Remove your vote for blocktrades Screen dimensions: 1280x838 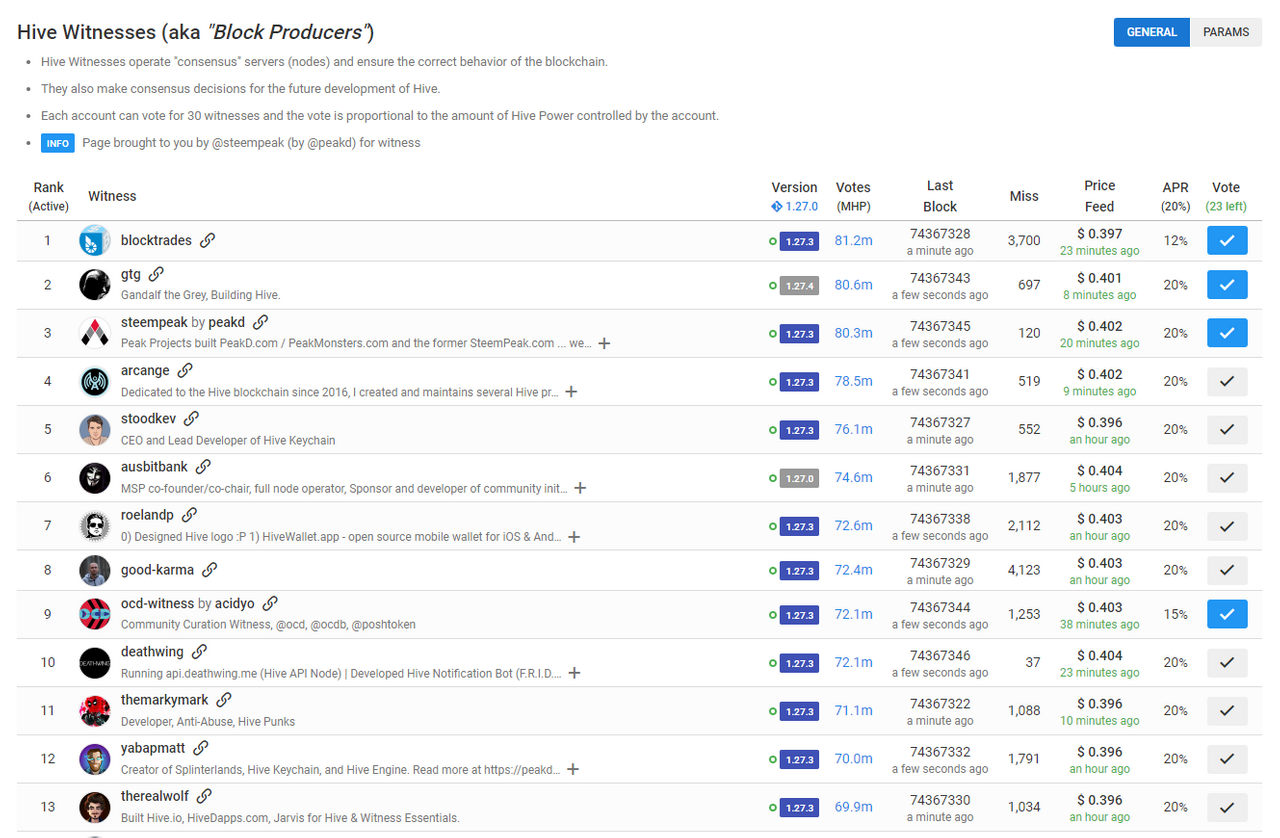[x=1227, y=241]
